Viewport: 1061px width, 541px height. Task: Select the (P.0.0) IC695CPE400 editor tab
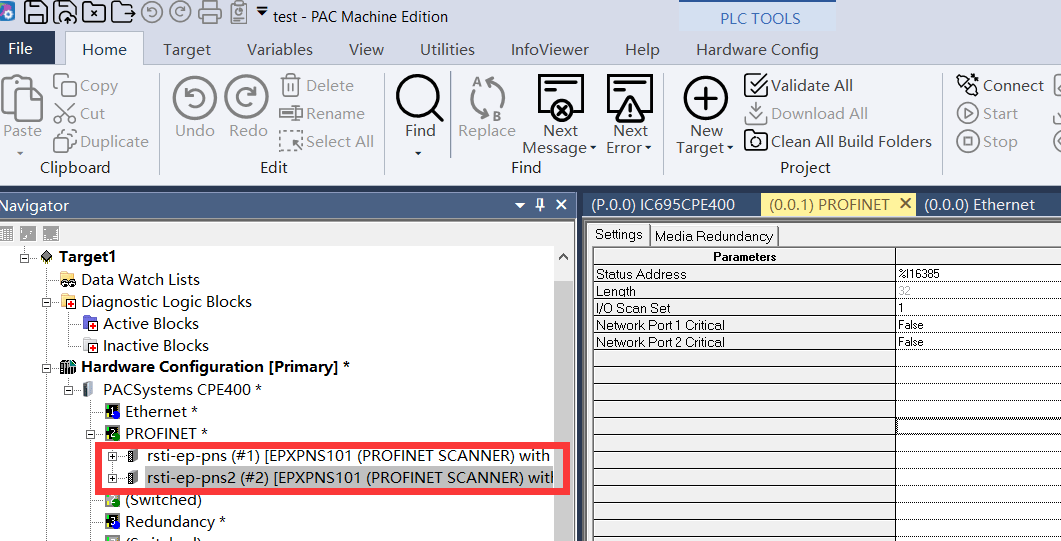663,205
